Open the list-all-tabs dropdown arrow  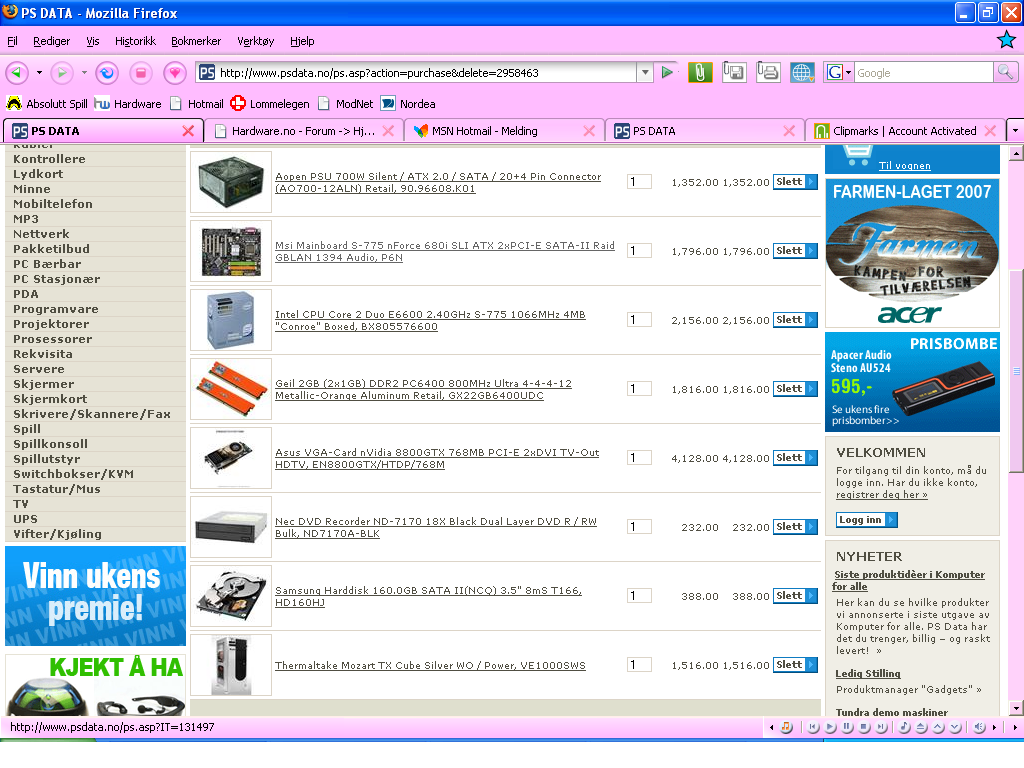pos(1015,131)
